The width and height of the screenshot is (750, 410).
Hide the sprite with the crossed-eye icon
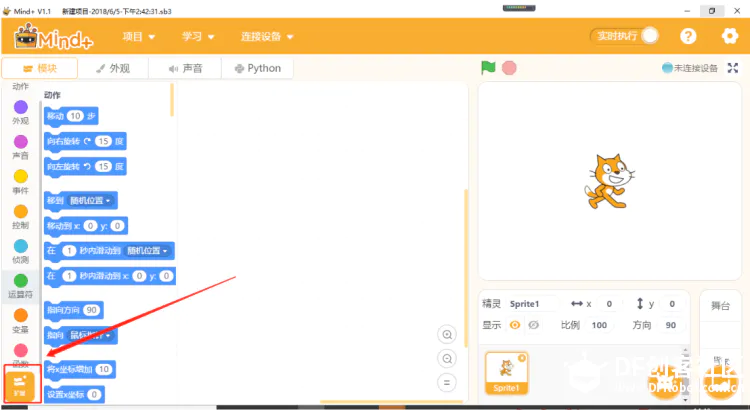[x=533, y=325]
